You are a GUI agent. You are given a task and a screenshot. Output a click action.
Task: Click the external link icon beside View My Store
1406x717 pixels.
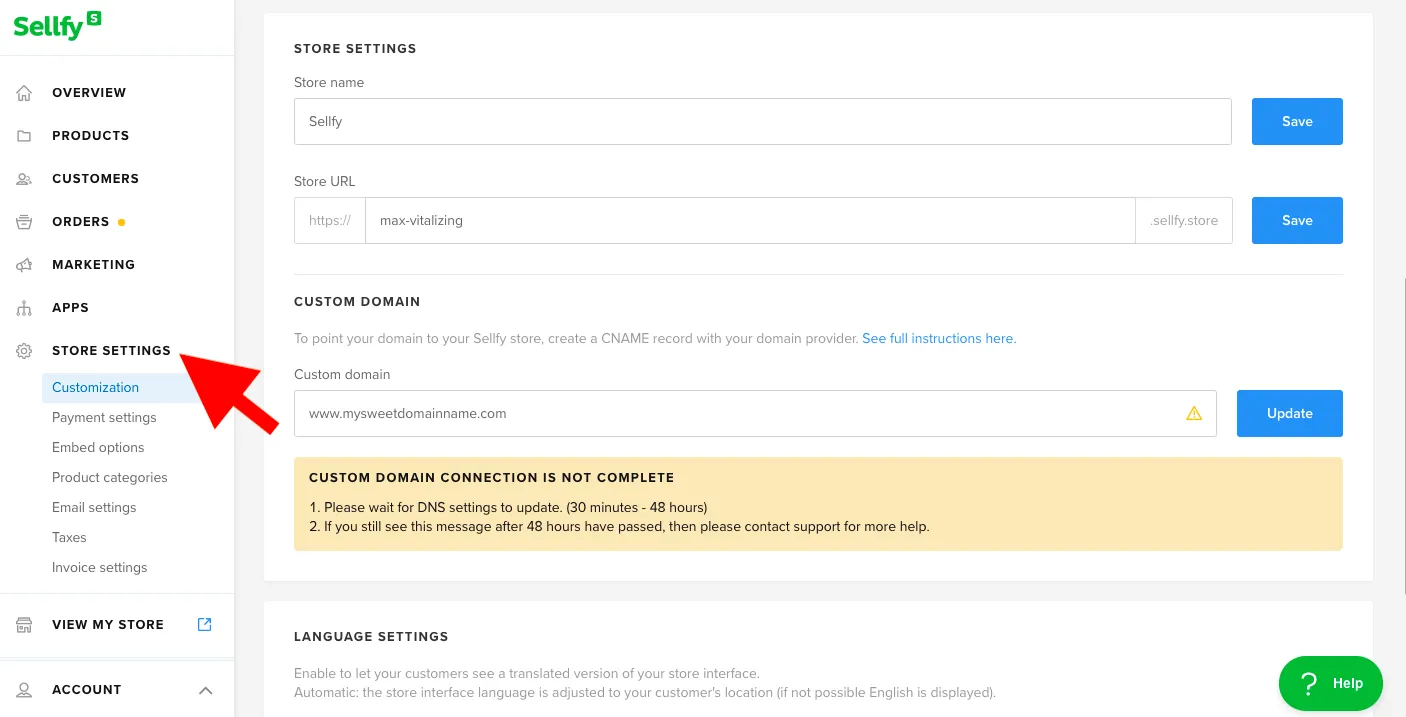click(x=205, y=624)
